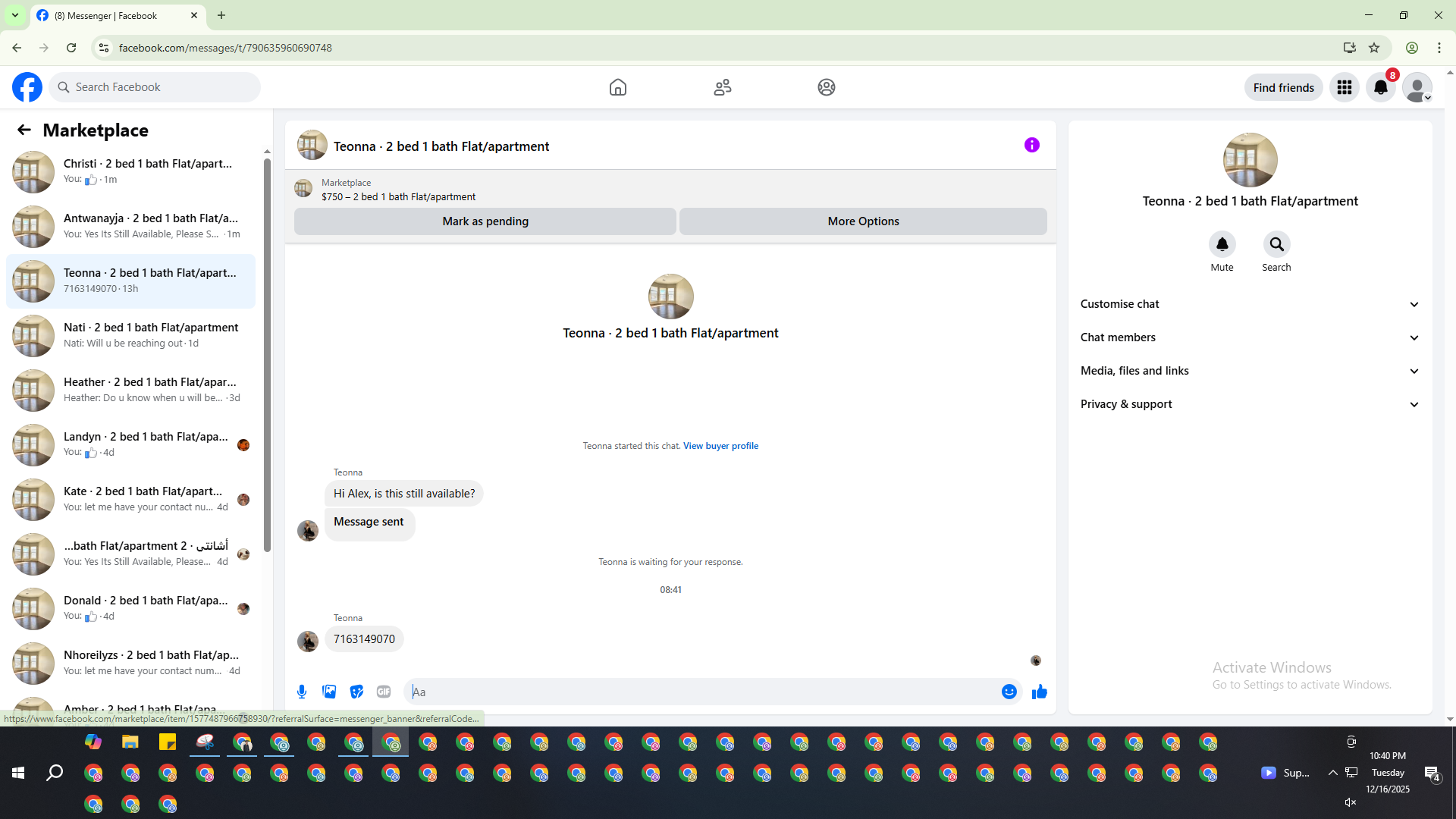
Task: Click Mark as pending
Action: click(x=485, y=221)
